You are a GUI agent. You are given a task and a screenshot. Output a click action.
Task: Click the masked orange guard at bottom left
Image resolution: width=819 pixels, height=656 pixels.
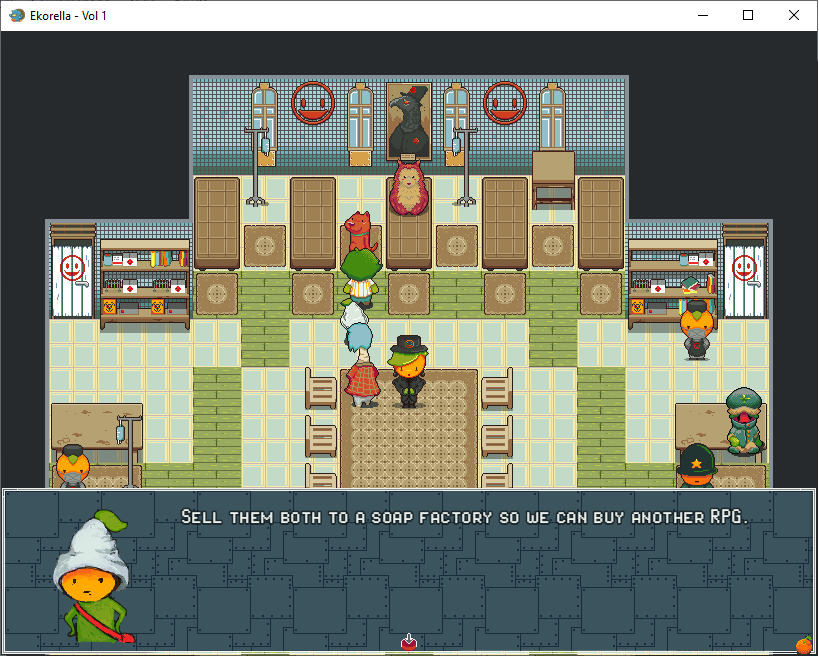(73, 466)
